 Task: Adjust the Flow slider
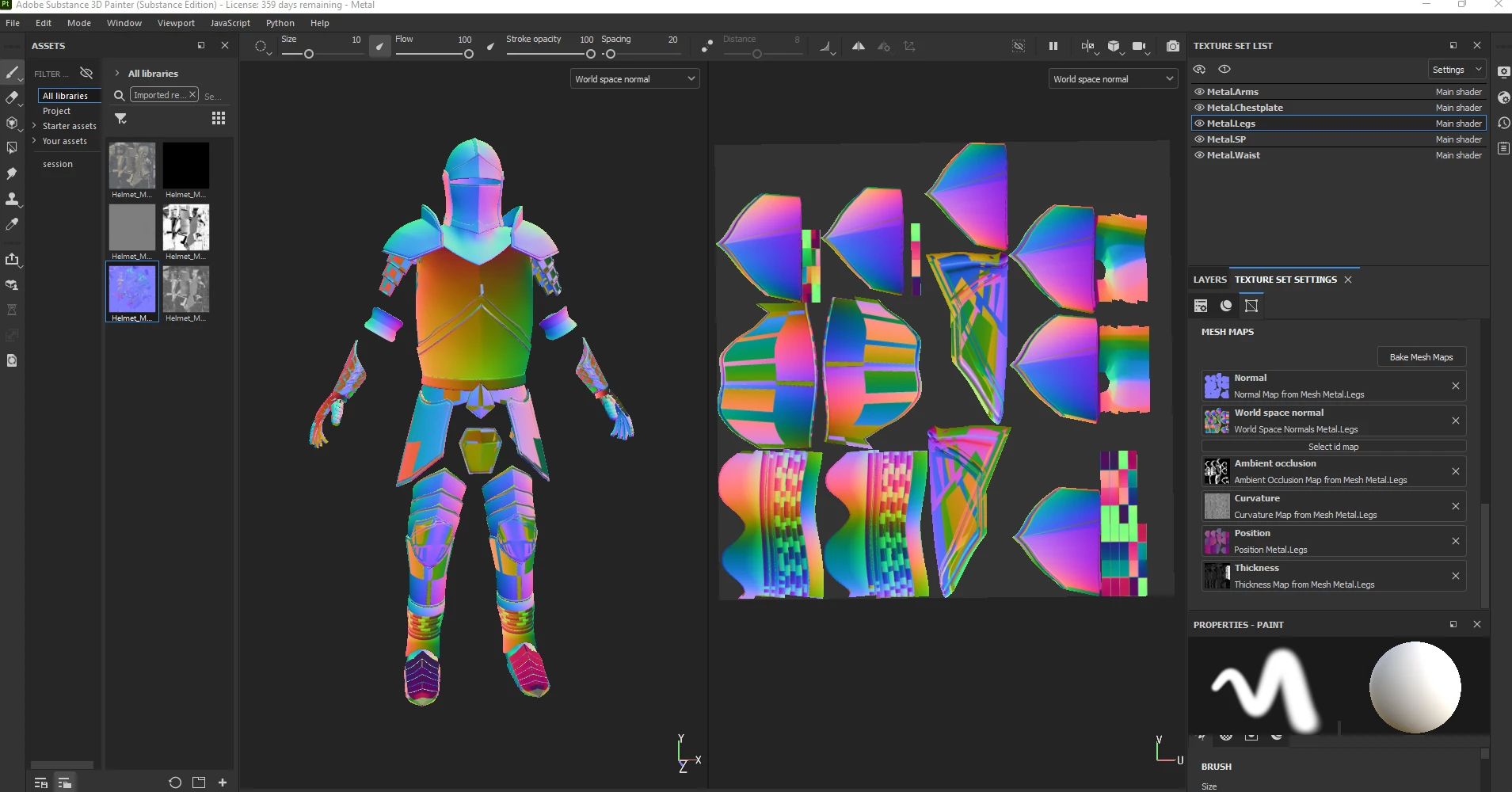click(433, 54)
